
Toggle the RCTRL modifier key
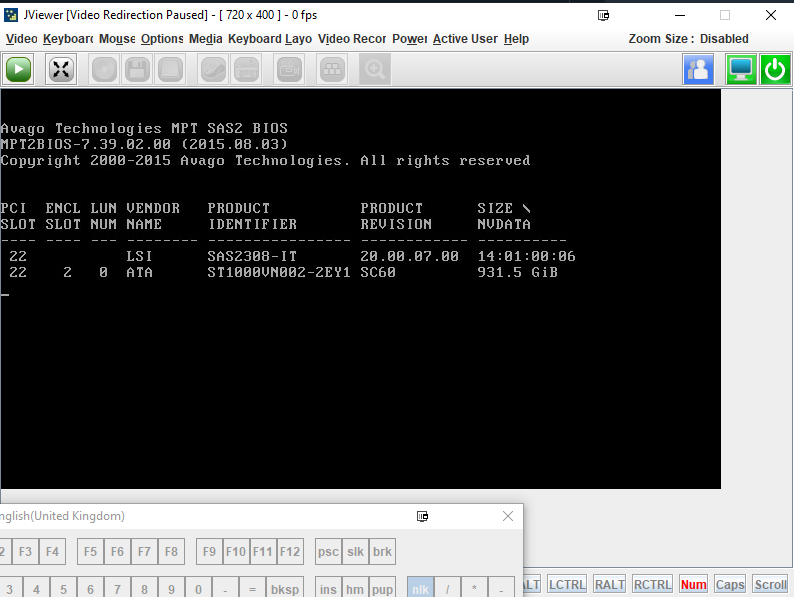tap(652, 584)
